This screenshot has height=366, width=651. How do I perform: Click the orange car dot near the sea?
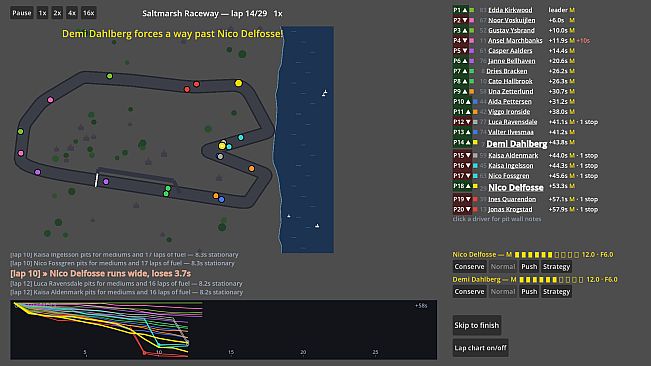coord(251,168)
